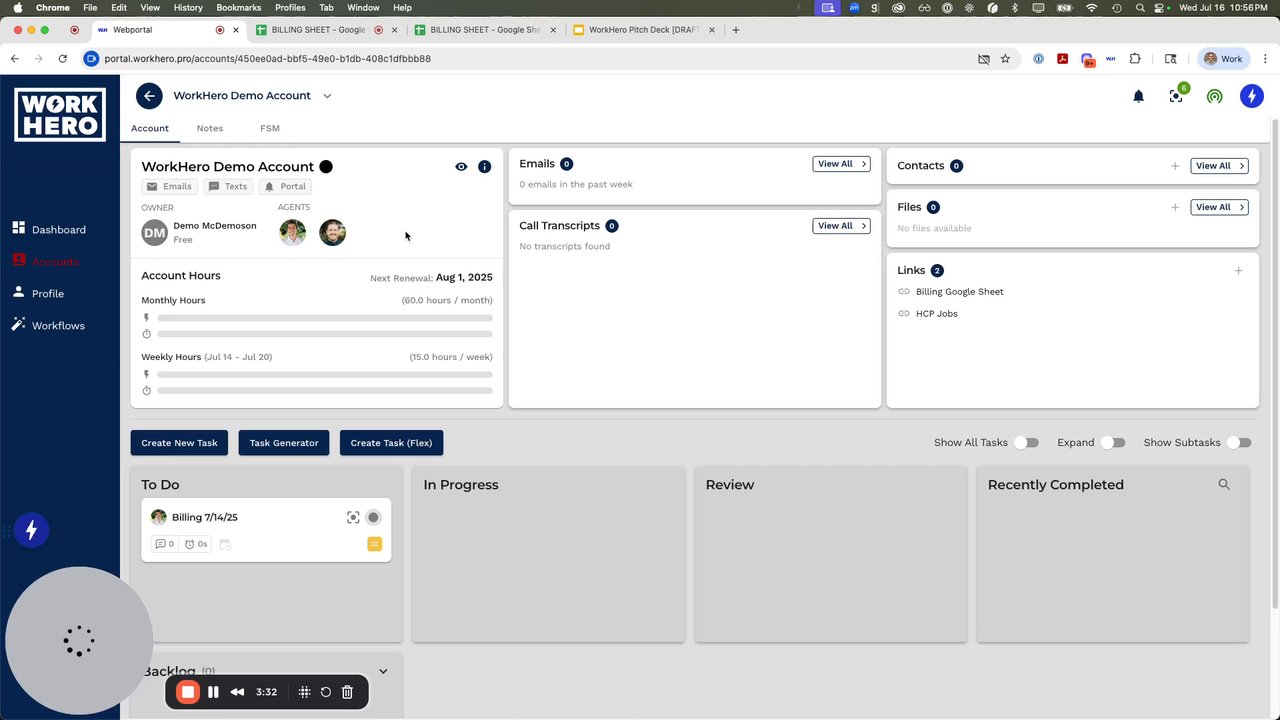Screen dimensions: 1280x720
Task: Open the scan icon with green badge
Action: point(1176,96)
